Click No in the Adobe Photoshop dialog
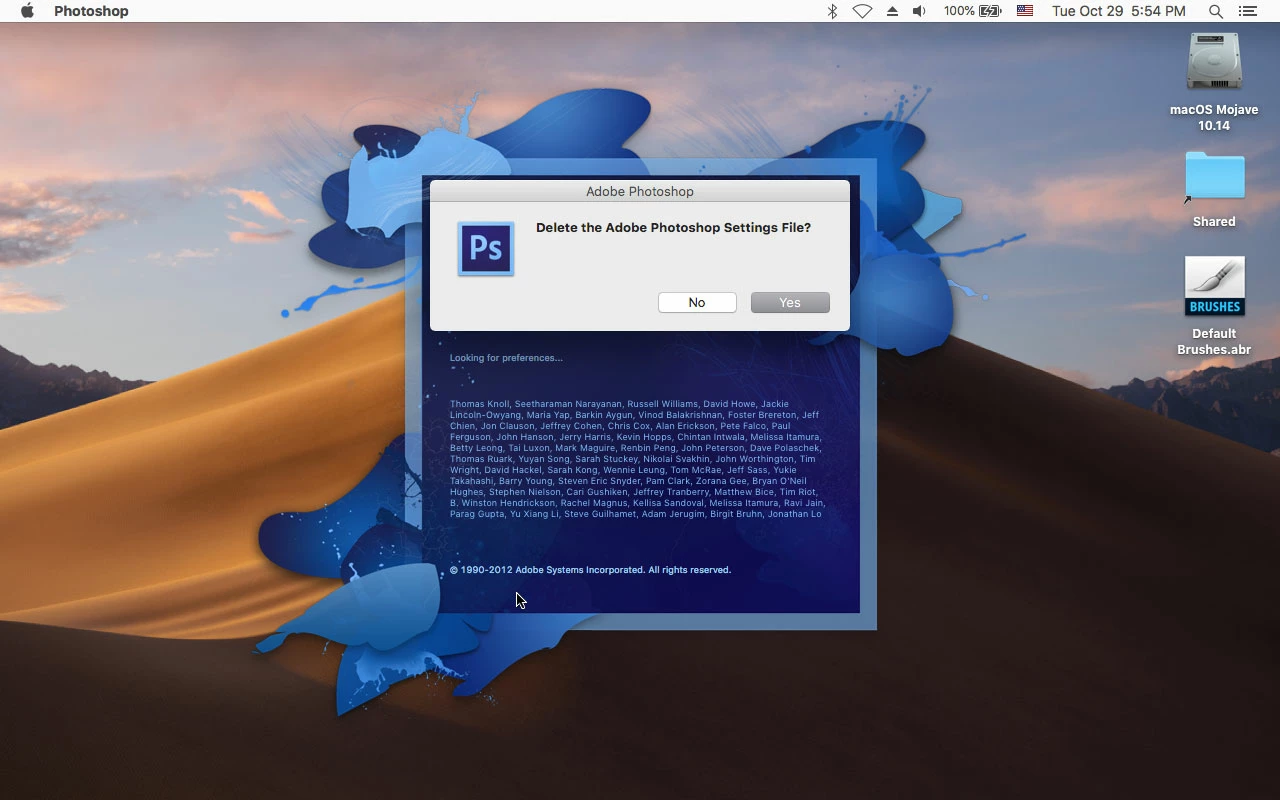 click(x=697, y=302)
